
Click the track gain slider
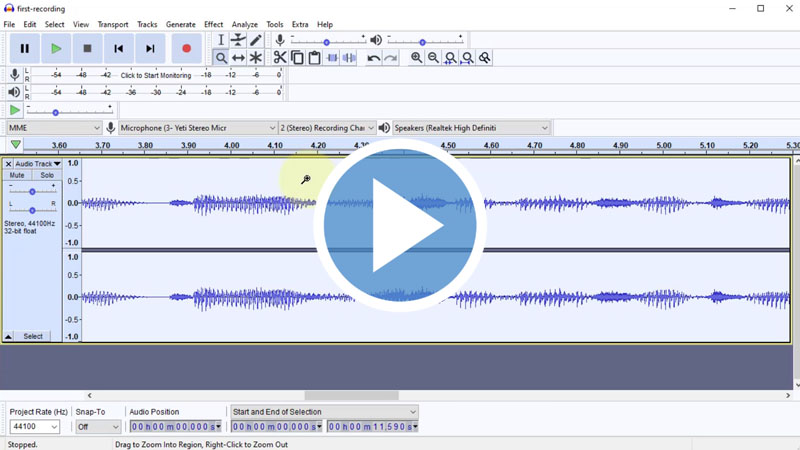tap(32, 191)
